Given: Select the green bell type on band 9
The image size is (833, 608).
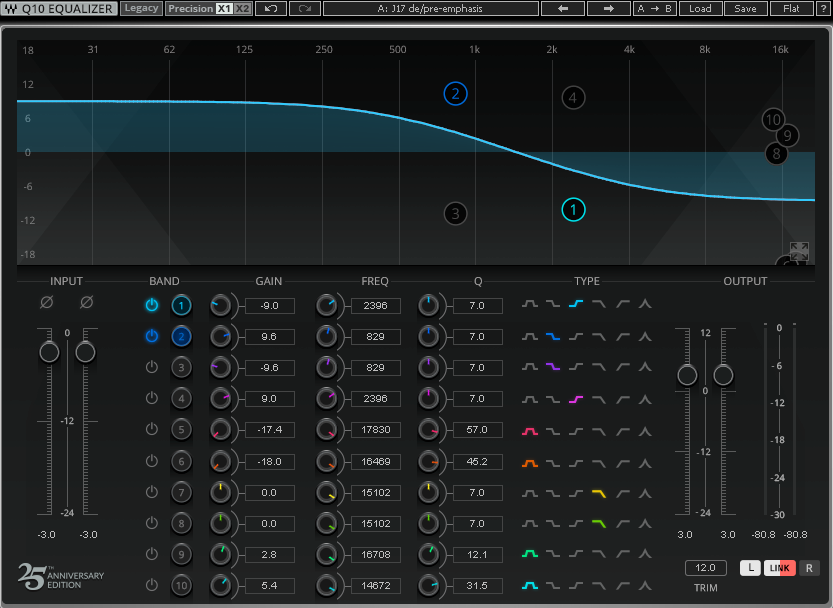Looking at the screenshot, I should 530,554.
